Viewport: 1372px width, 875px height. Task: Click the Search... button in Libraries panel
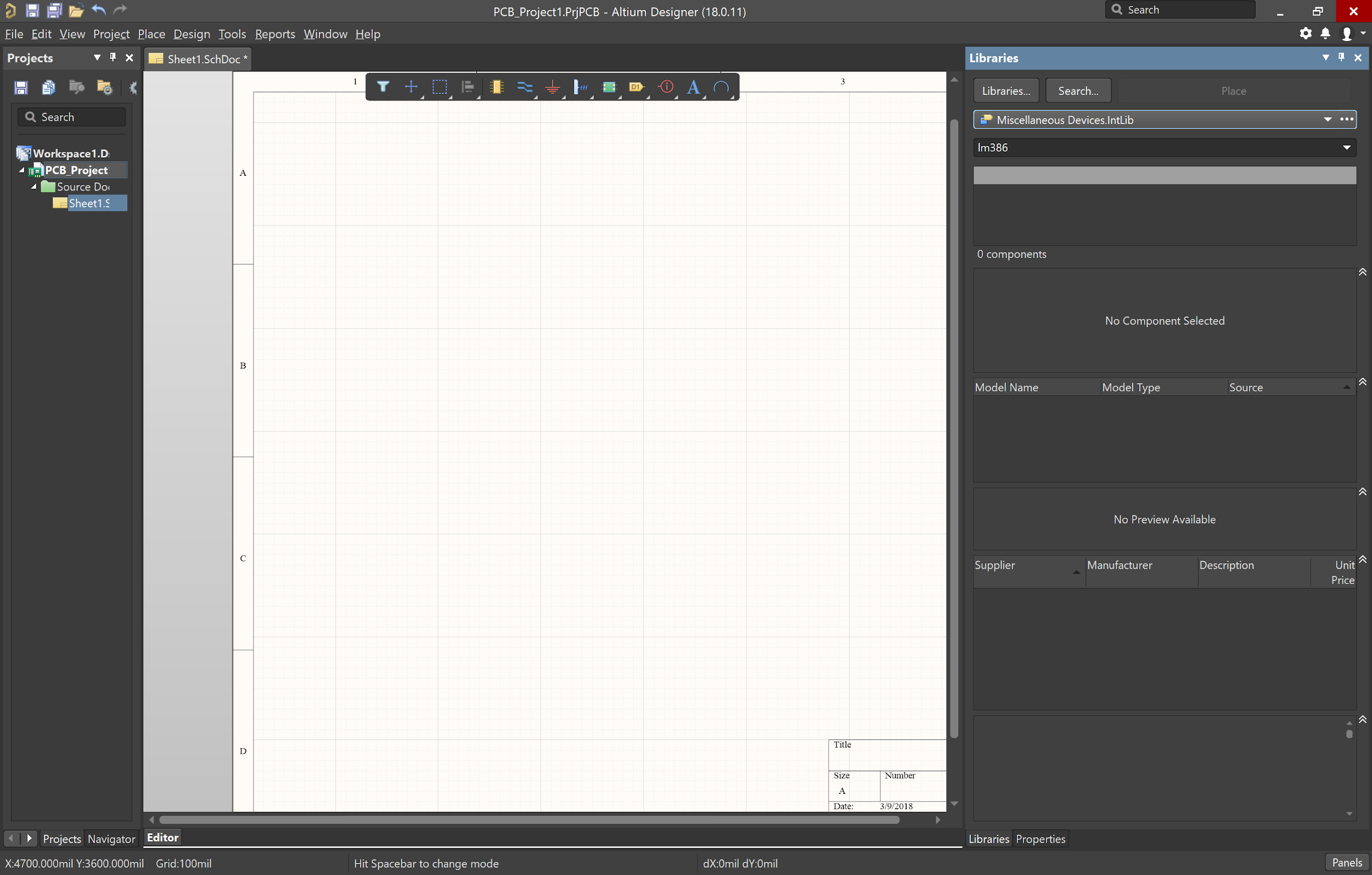[x=1079, y=91]
